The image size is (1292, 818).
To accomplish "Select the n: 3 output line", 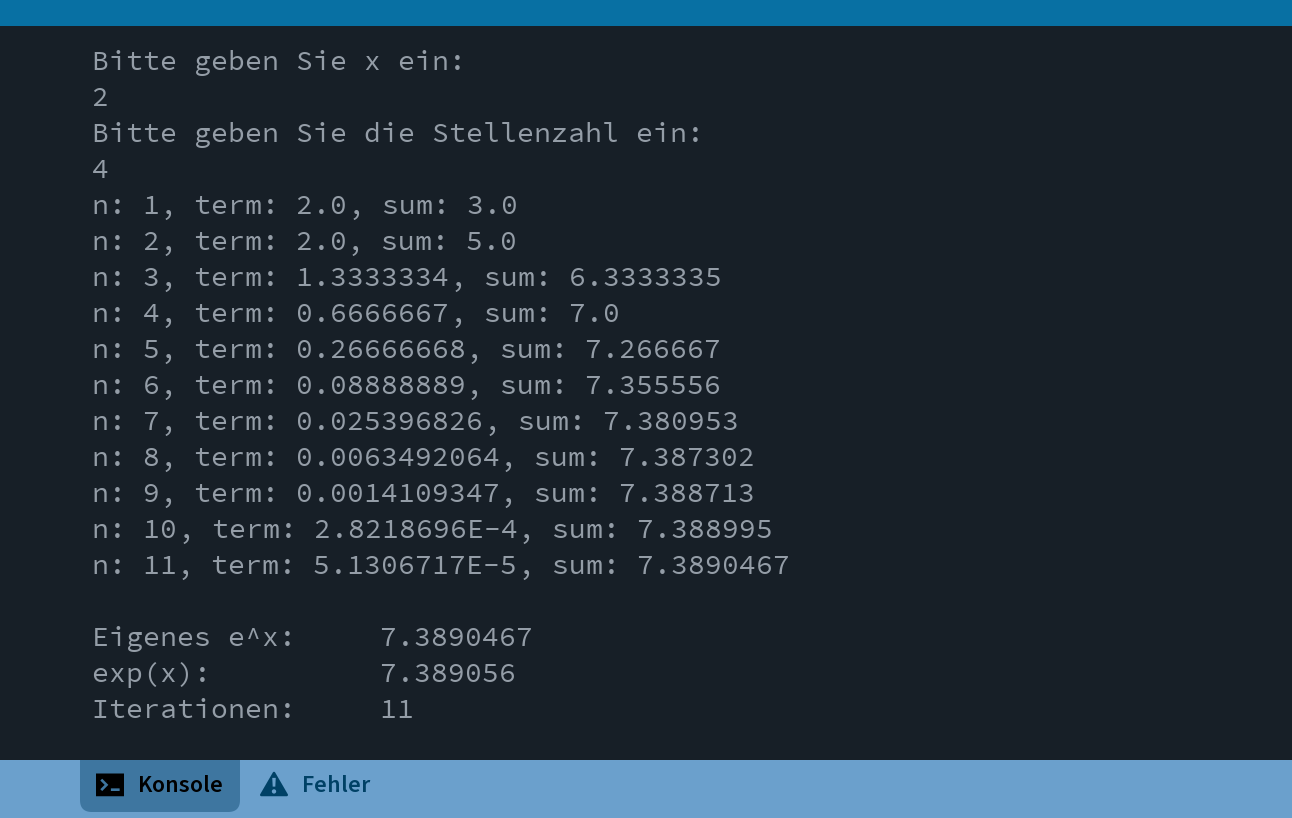I will 407,277.
